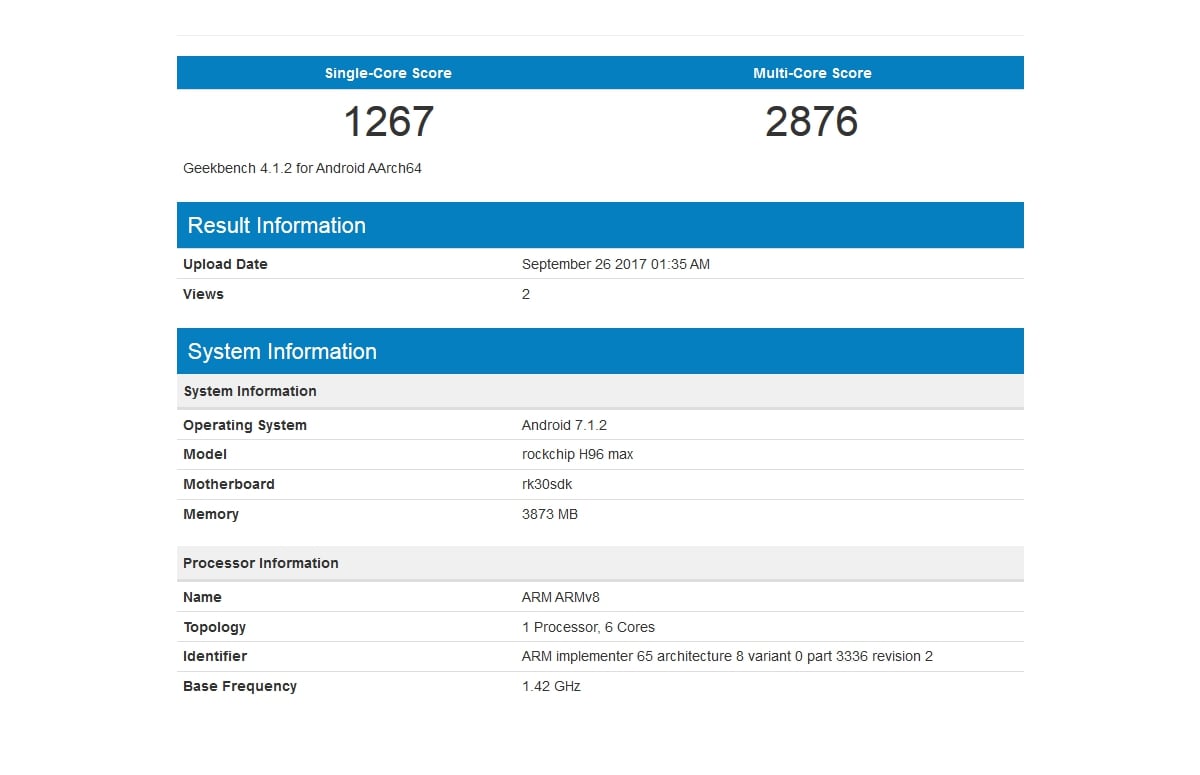The width and height of the screenshot is (1200, 775).
Task: Click the Base Frequency value 1.42 GHz
Action: pyautogui.click(x=551, y=686)
